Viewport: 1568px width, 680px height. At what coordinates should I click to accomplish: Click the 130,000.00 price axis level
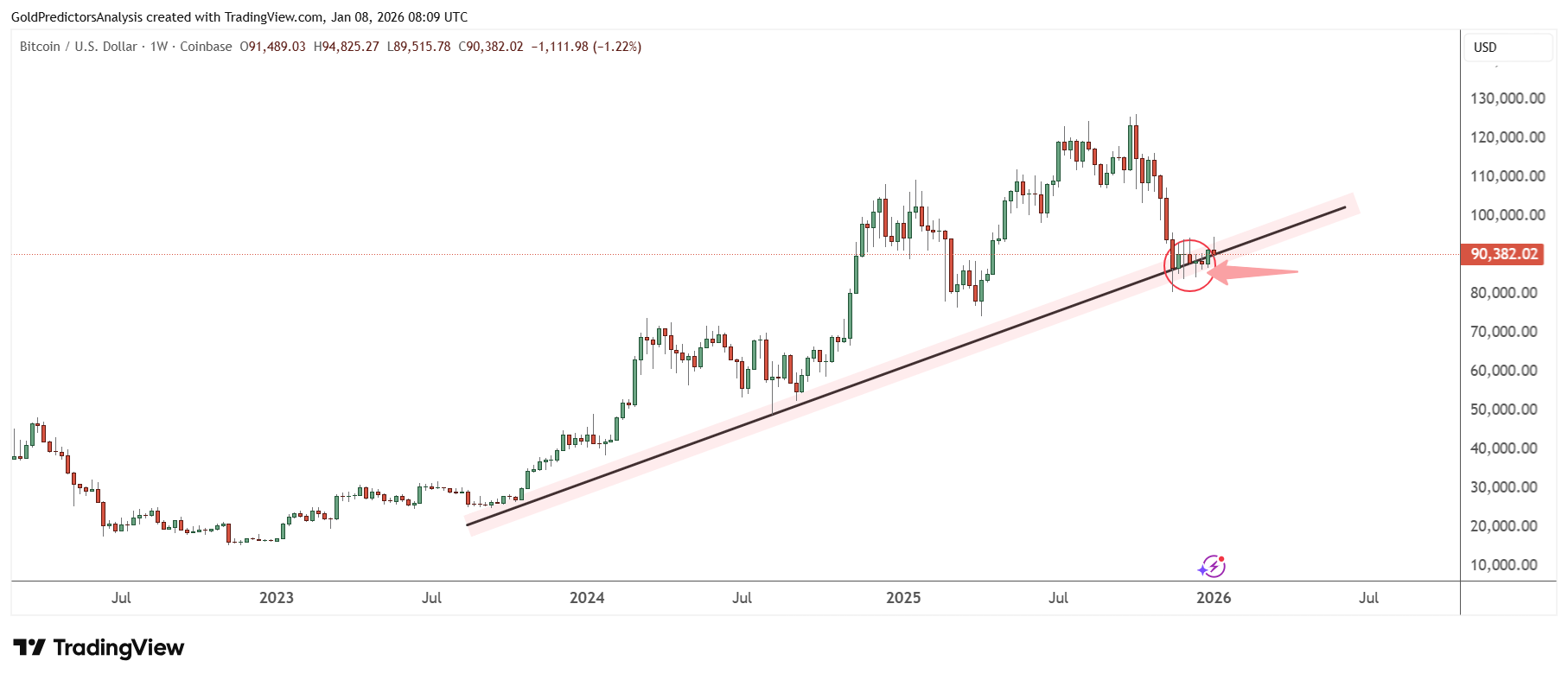coord(1507,99)
